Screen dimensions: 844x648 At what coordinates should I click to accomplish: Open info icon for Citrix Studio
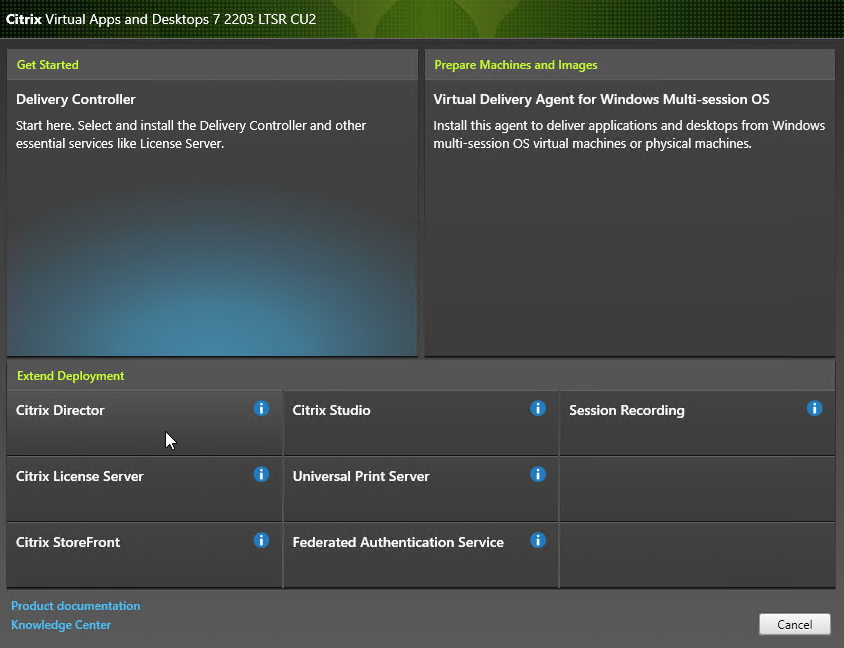pos(538,408)
